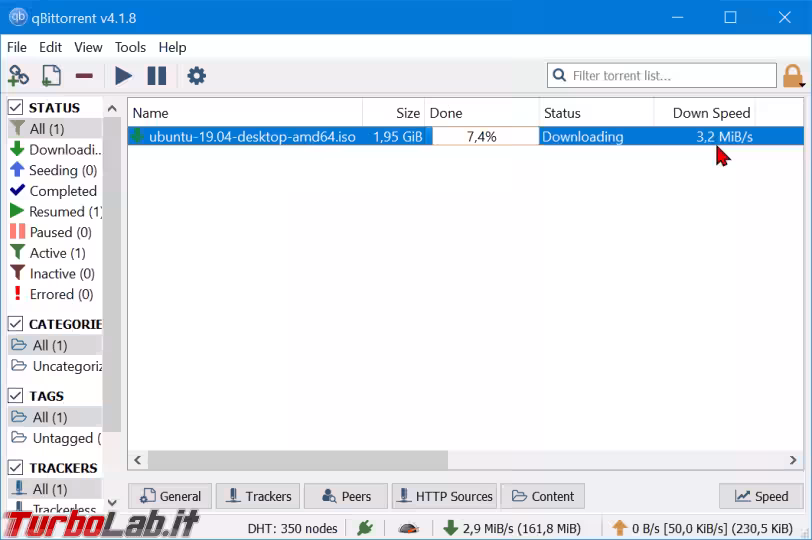Image resolution: width=812 pixels, height=540 pixels.
Task: Click the Add torrent link icon
Action: pos(19,76)
